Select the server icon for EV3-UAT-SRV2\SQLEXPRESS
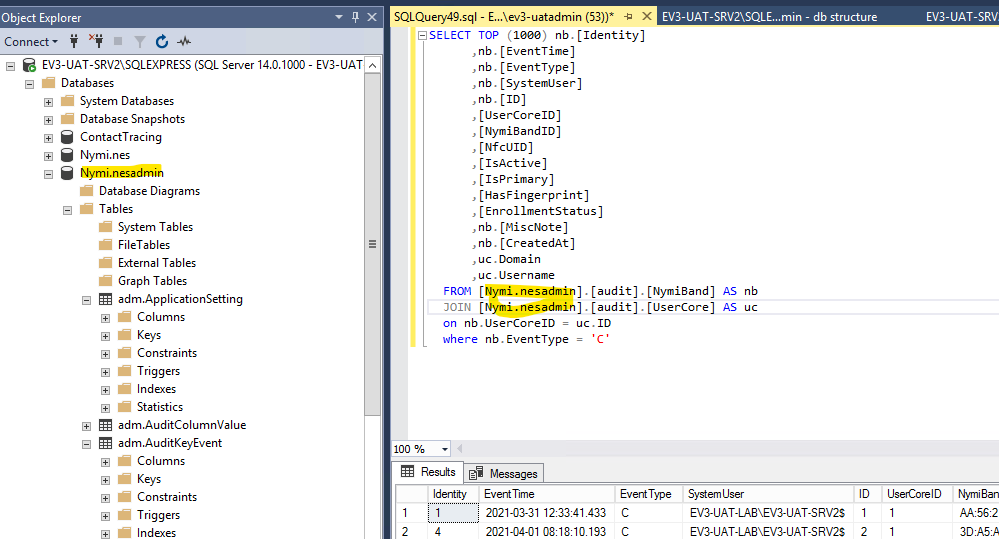 (29, 65)
